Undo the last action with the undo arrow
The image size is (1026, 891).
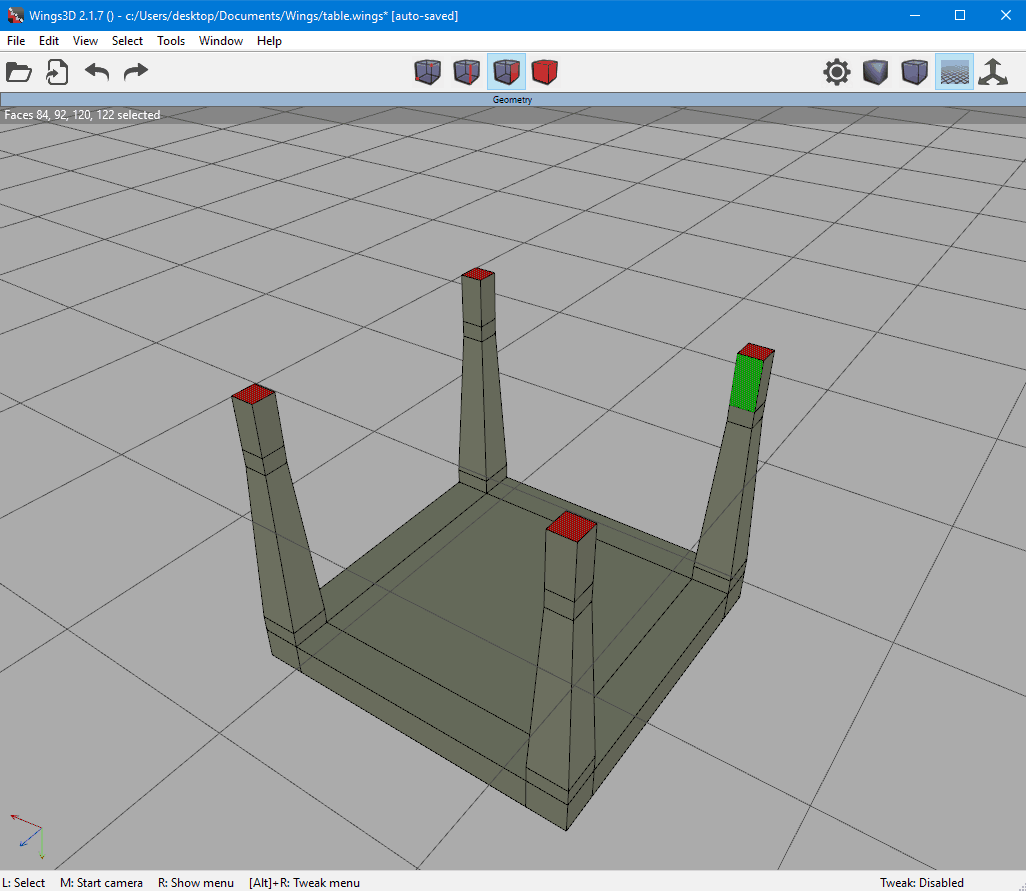[97, 71]
